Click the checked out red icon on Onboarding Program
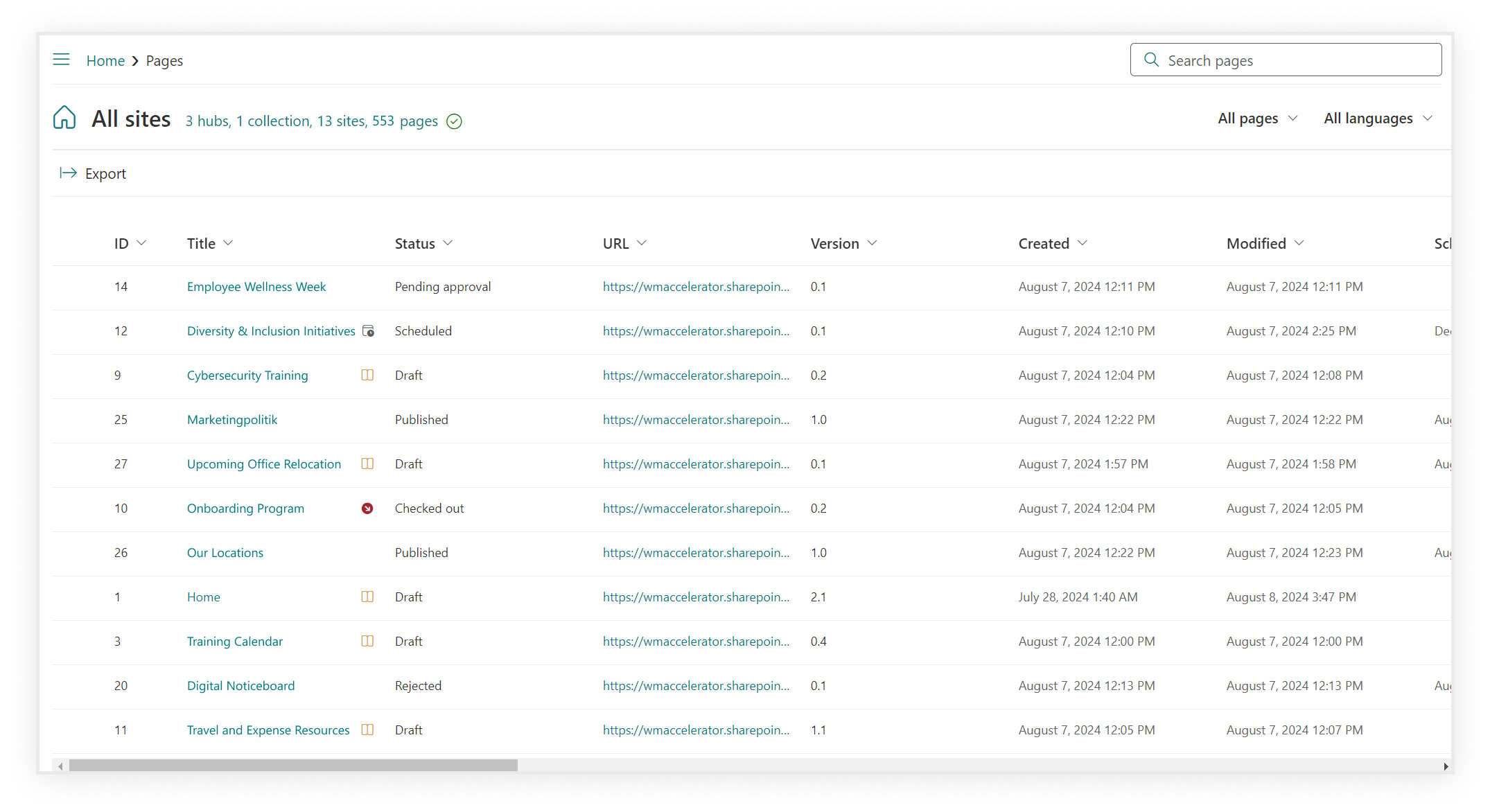This screenshot has height=812, width=1490. point(367,508)
